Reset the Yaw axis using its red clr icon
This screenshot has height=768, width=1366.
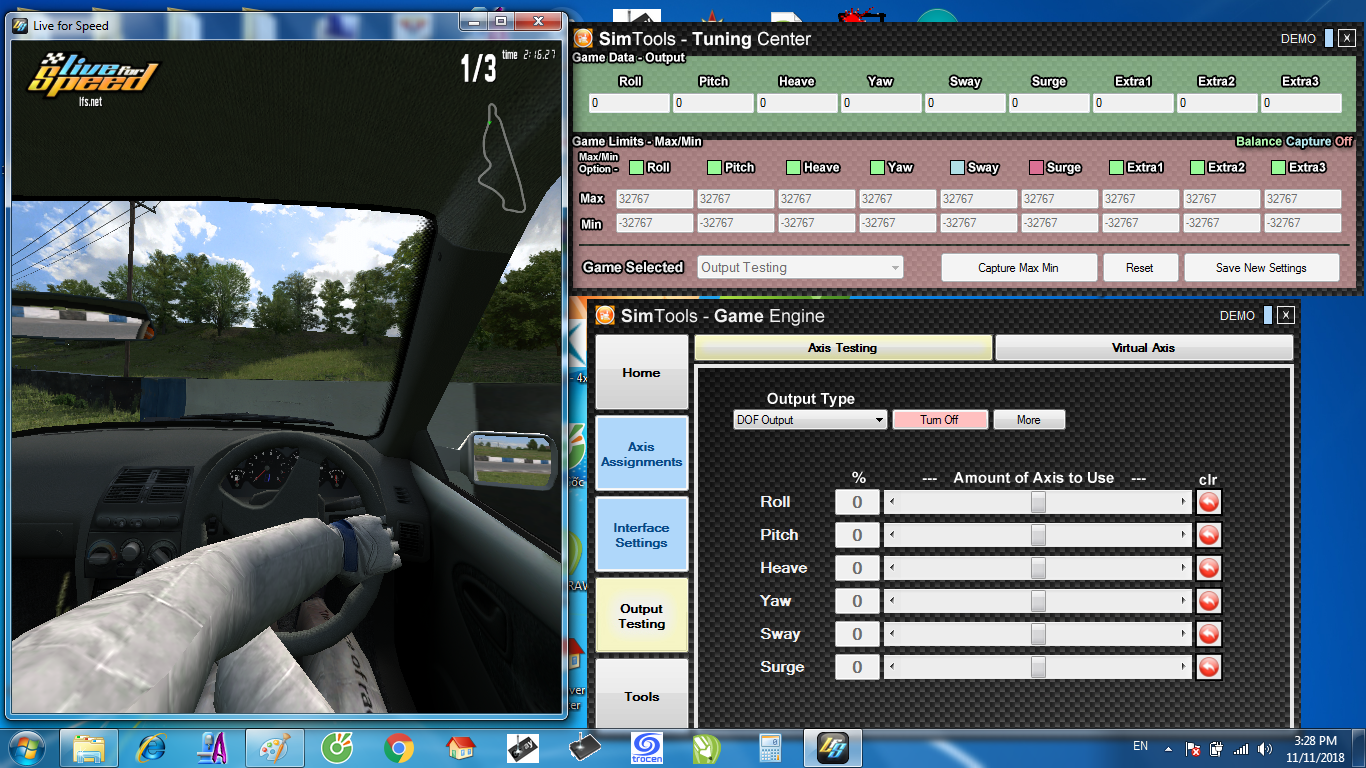click(x=1208, y=601)
